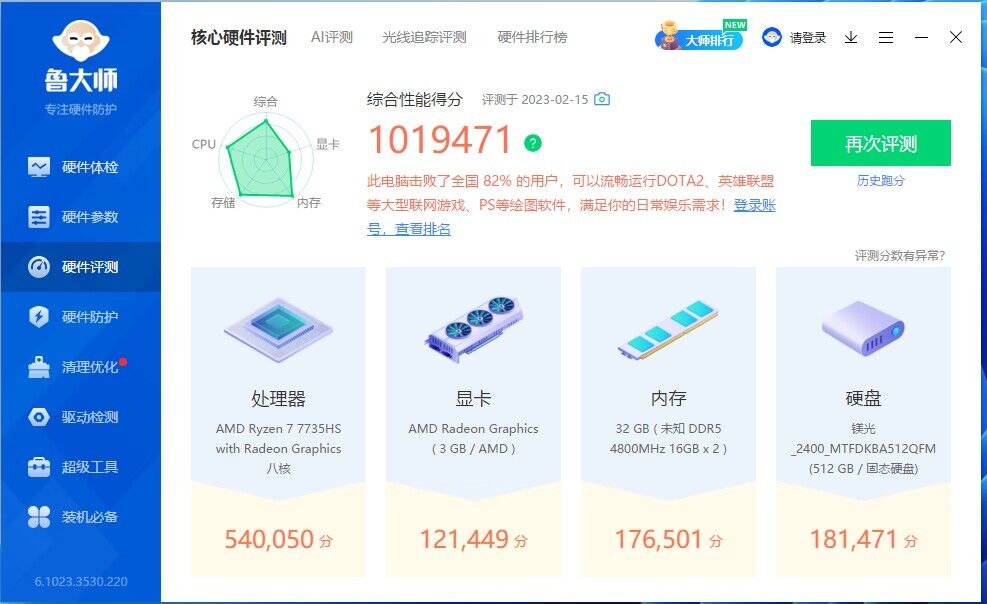Screen dimensions: 987x604
Task: Click the camera screenshot icon next to test date
Action: (x=601, y=100)
